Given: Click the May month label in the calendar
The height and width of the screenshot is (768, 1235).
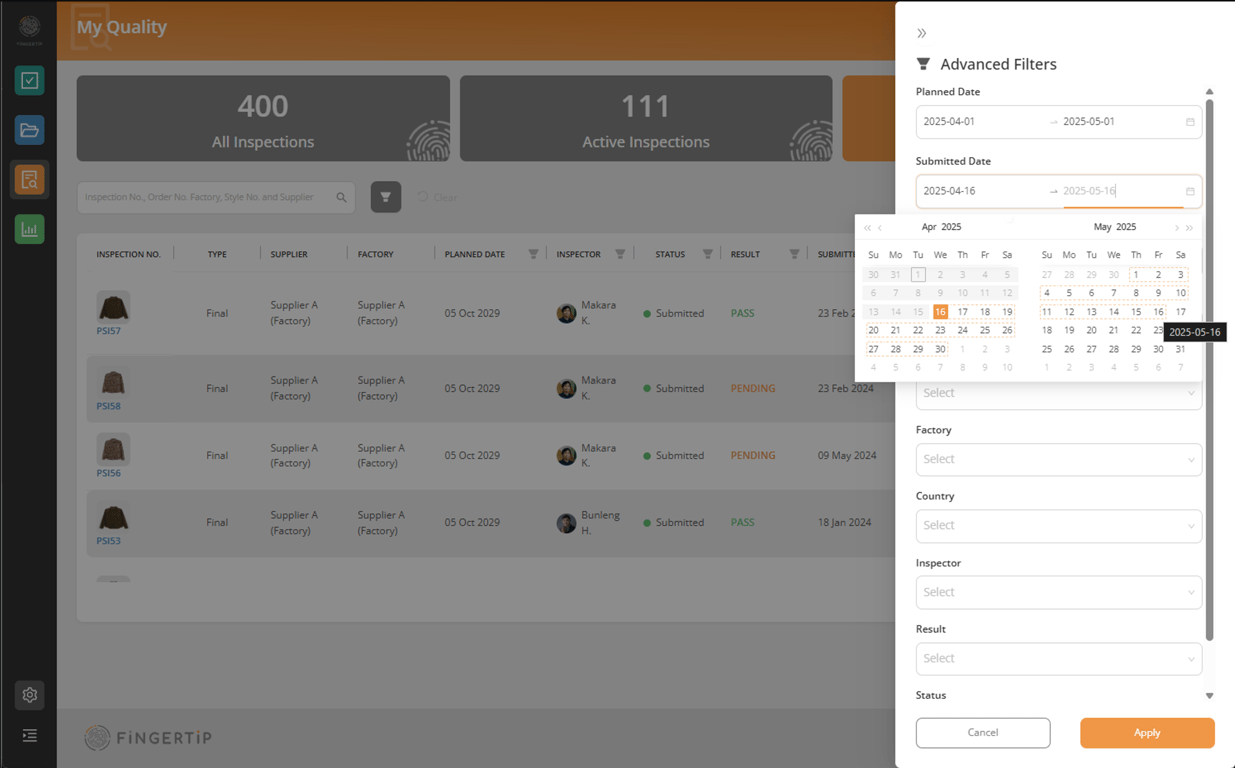Looking at the screenshot, I should click(x=1102, y=227).
